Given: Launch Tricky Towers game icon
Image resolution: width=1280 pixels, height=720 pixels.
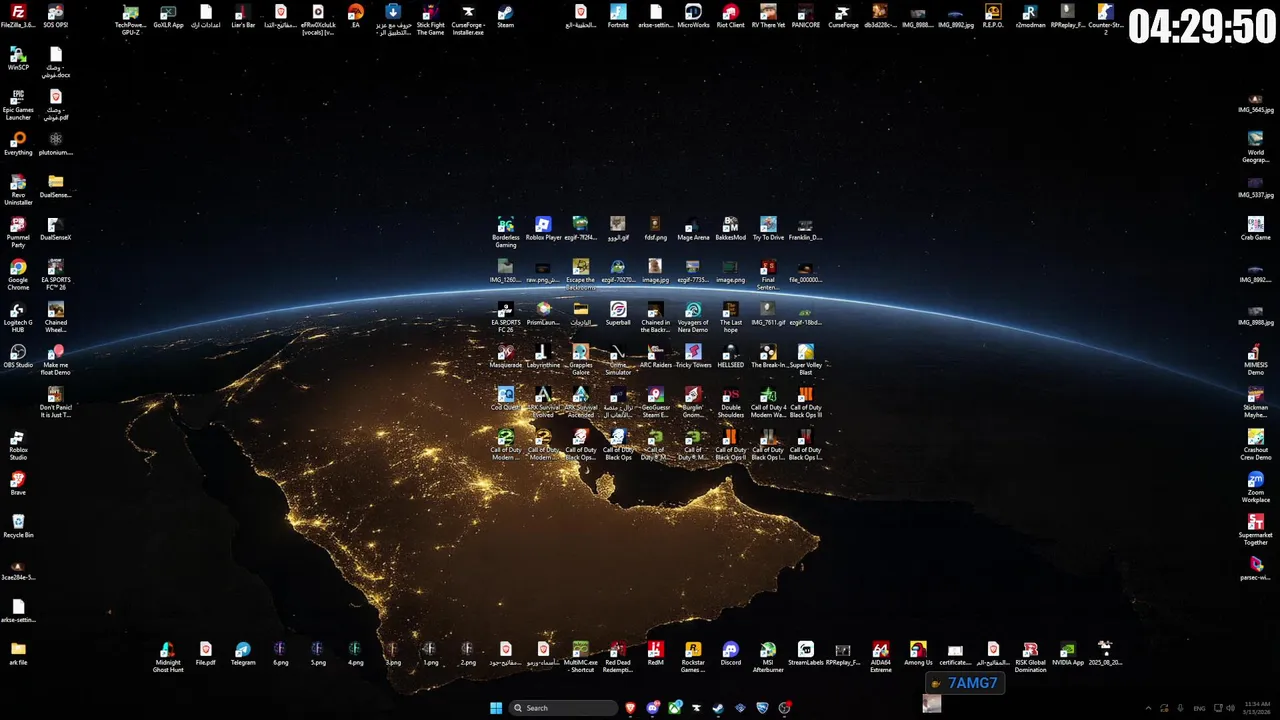Looking at the screenshot, I should pyautogui.click(x=693, y=356).
